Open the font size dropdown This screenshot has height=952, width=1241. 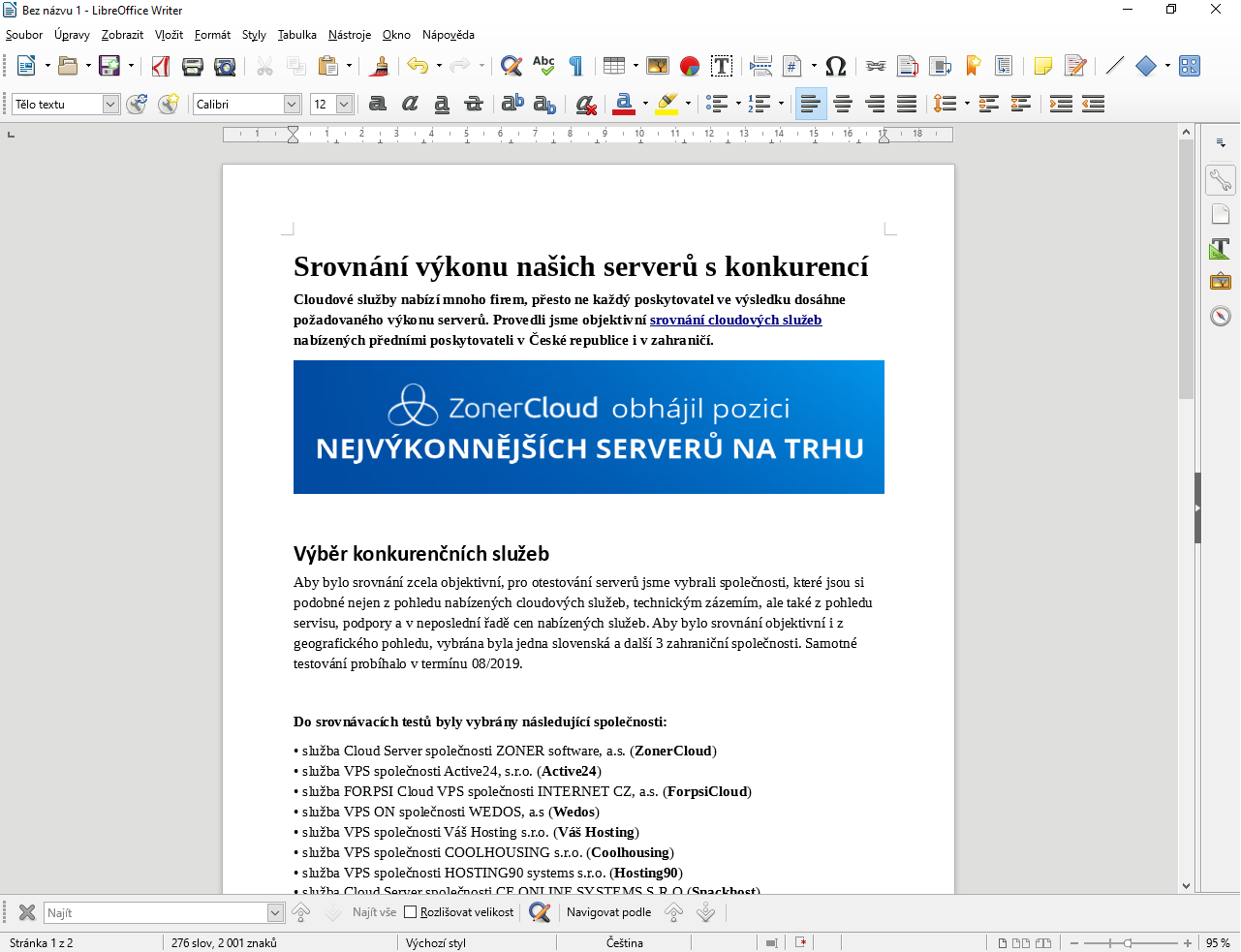click(344, 104)
